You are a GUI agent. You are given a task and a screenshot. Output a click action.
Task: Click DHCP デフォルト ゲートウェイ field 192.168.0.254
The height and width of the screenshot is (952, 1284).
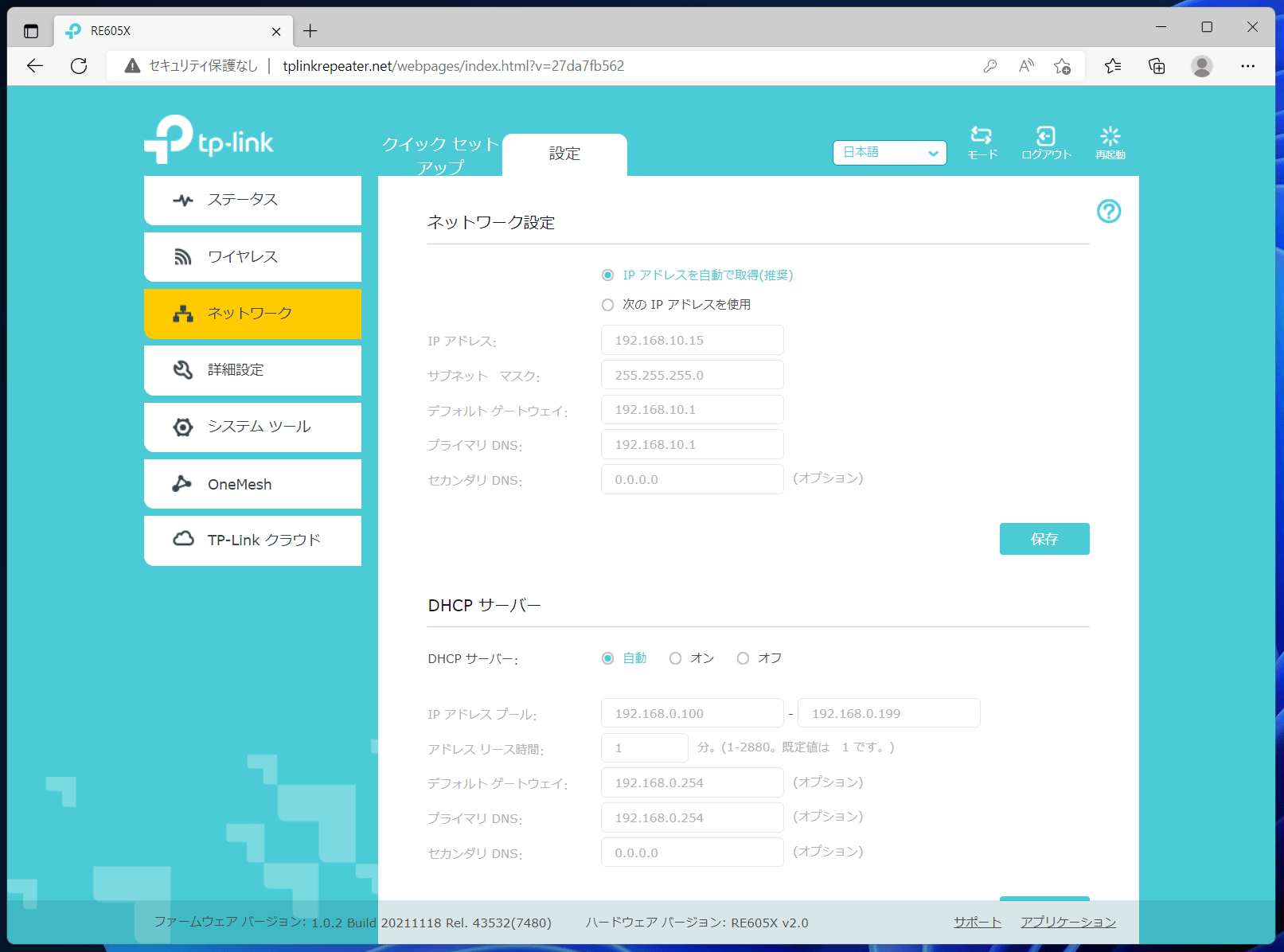(693, 782)
